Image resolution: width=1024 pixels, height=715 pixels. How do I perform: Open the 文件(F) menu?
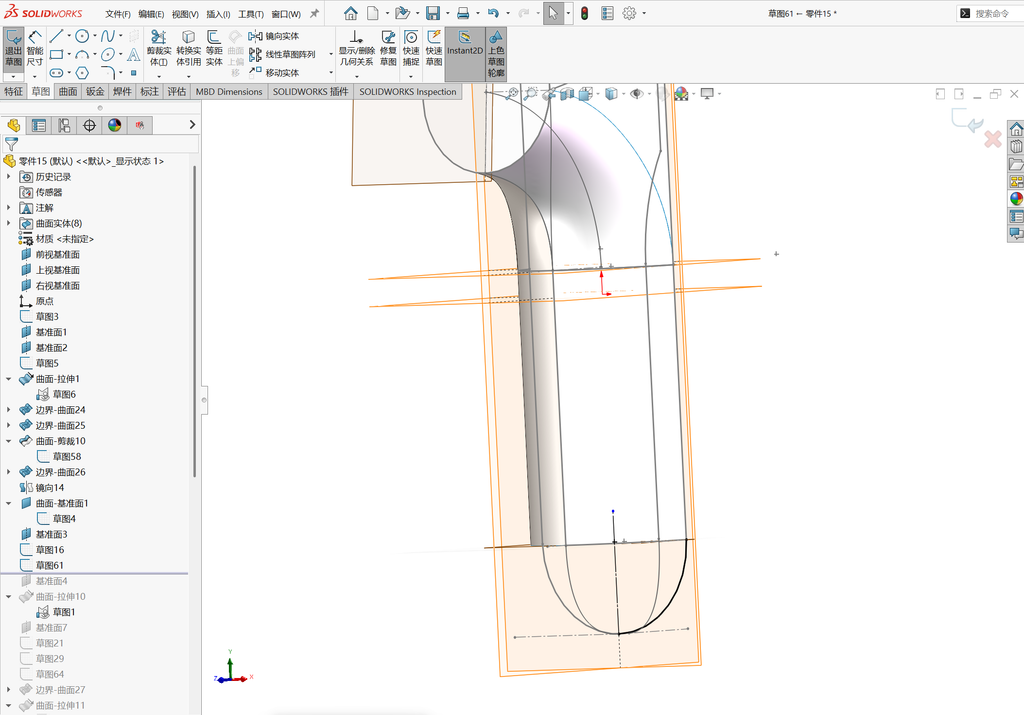(x=118, y=14)
